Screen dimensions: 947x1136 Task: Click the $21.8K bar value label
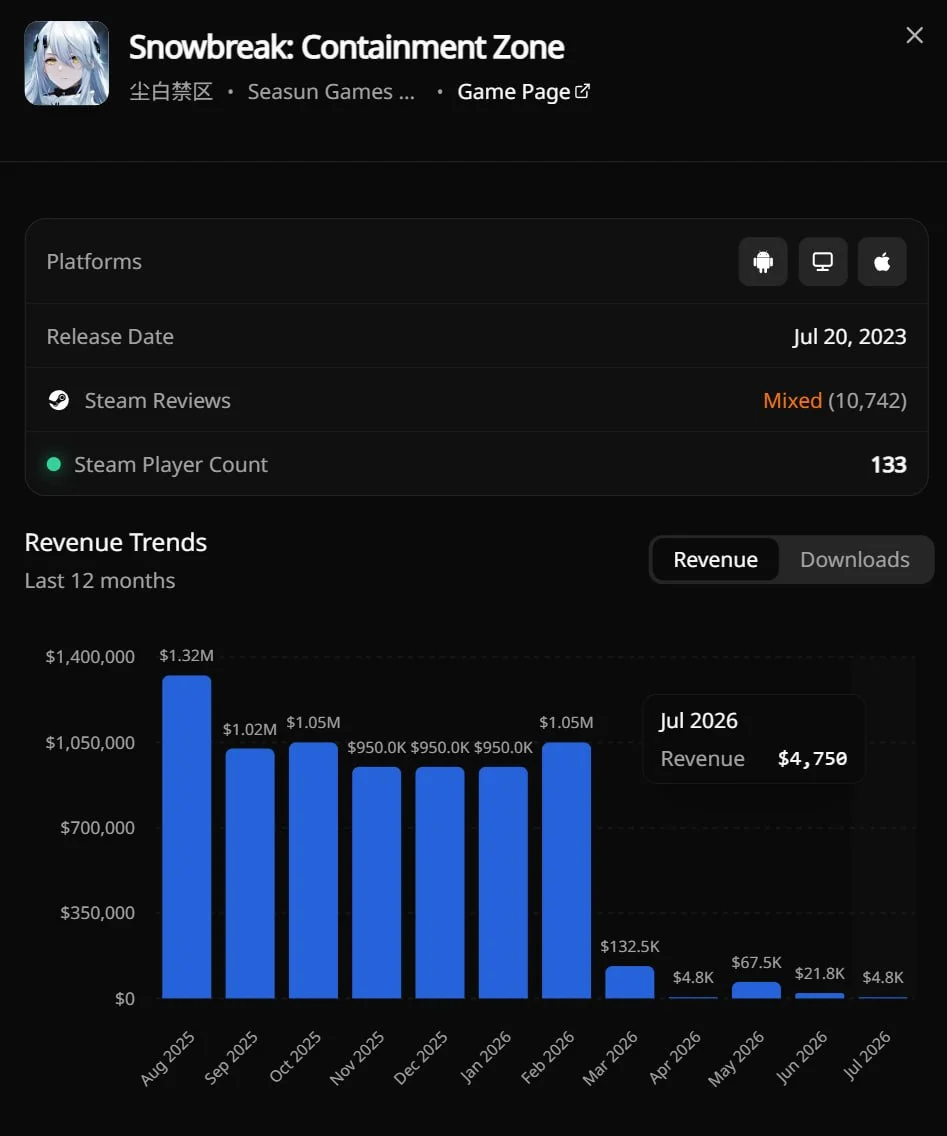[819, 973]
